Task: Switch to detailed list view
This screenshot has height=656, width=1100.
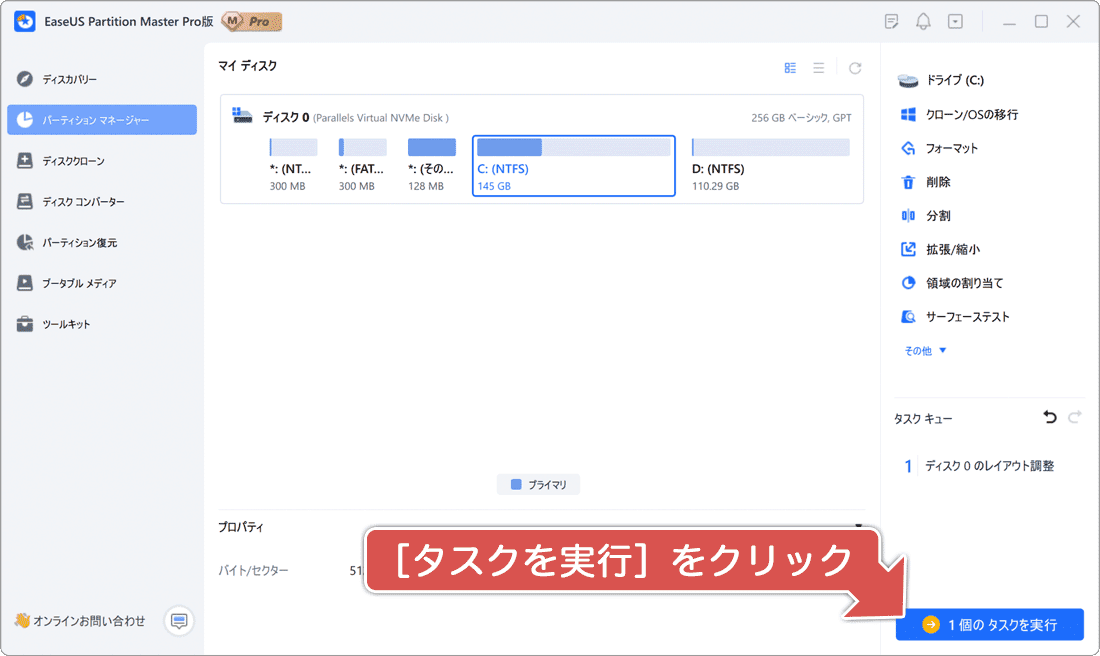Action: point(790,67)
